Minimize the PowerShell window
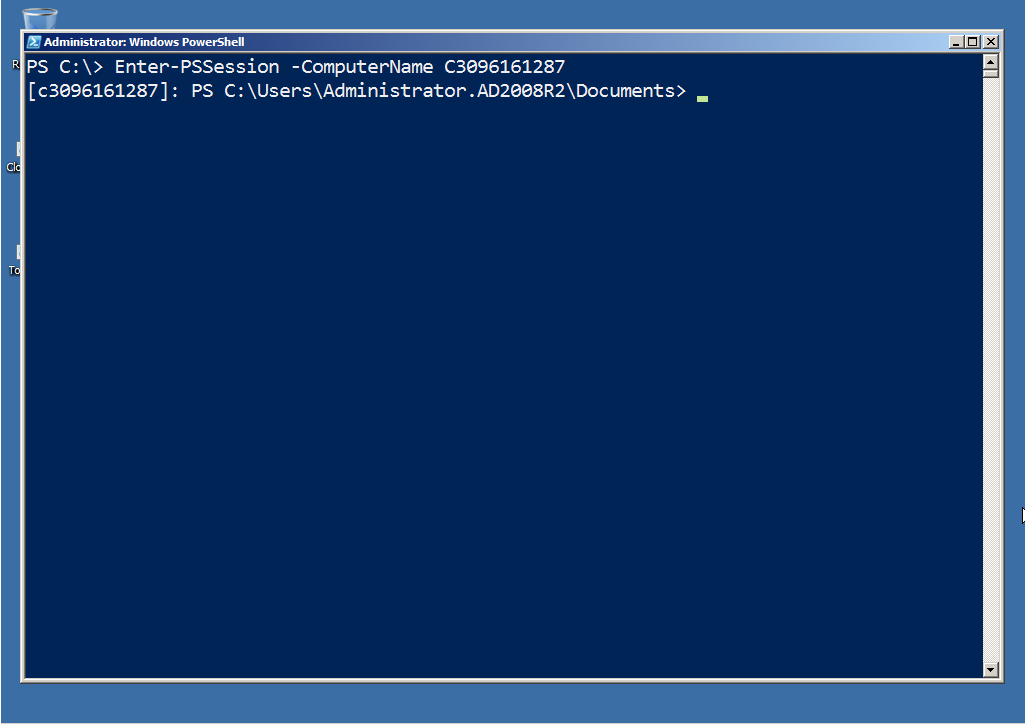Screen dimensions: 1025x724 click(958, 42)
